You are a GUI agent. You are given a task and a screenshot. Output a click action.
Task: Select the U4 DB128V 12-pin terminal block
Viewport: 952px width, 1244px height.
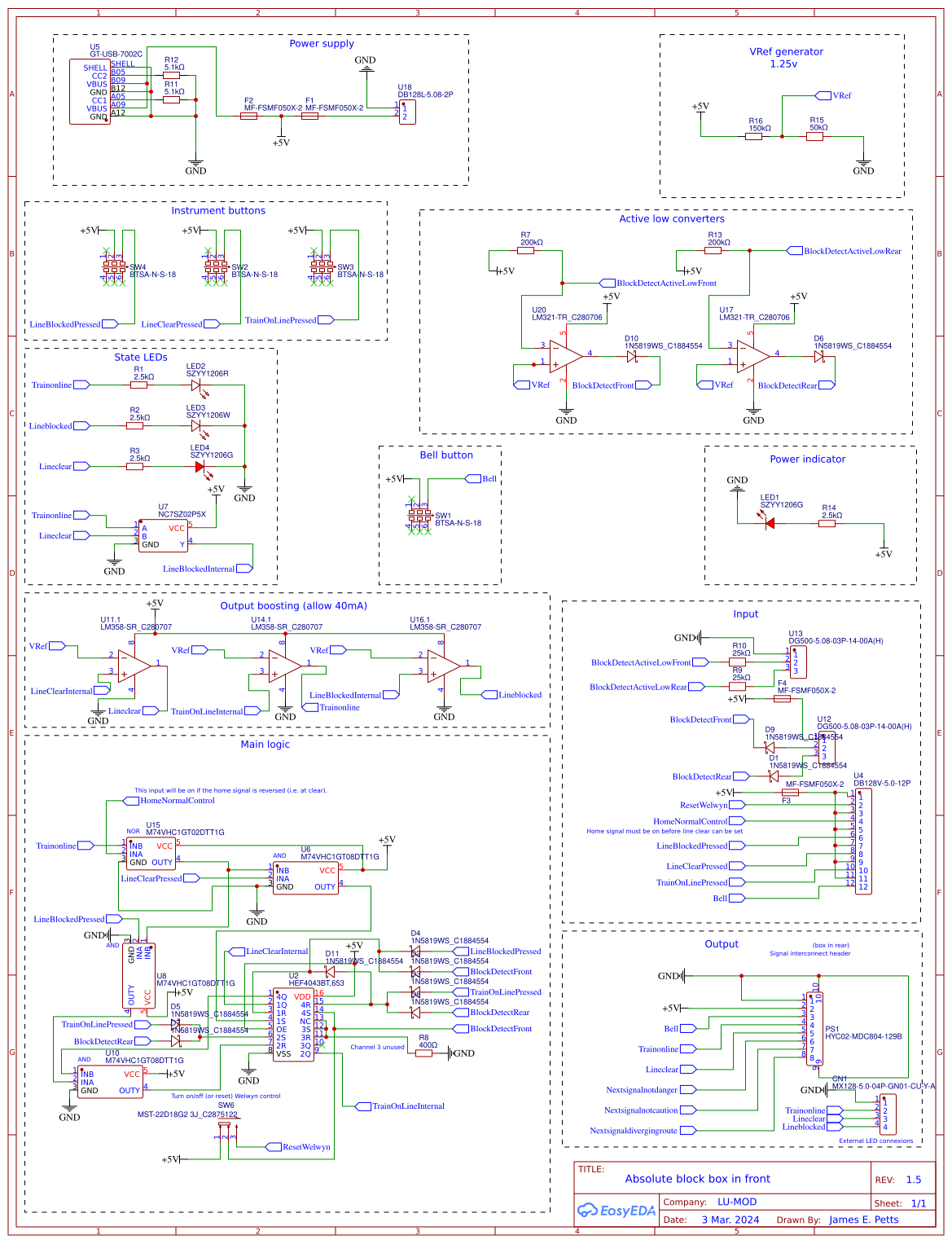pyautogui.click(x=862, y=842)
